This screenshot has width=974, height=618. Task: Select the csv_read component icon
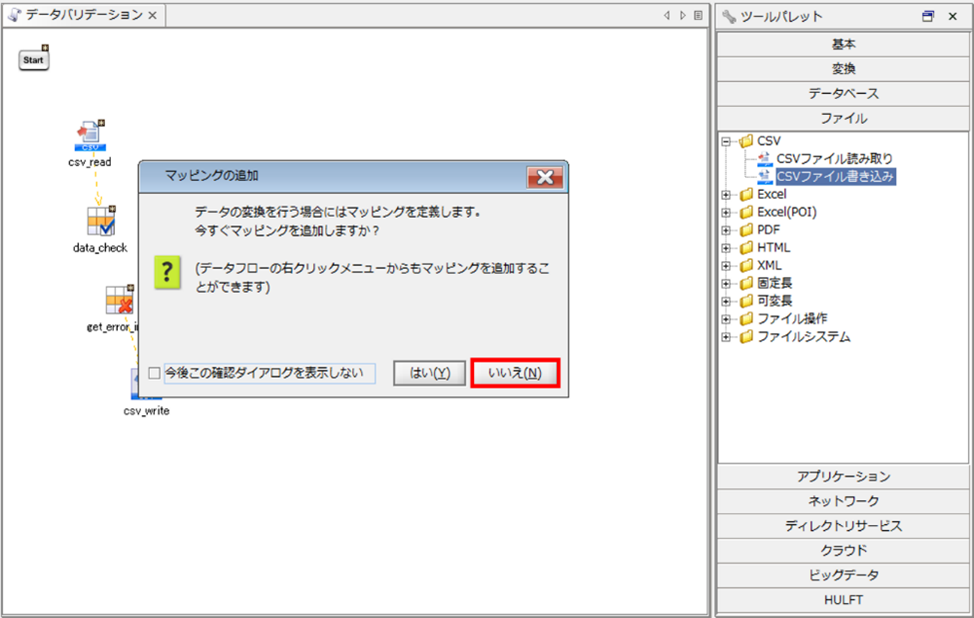coord(90,135)
